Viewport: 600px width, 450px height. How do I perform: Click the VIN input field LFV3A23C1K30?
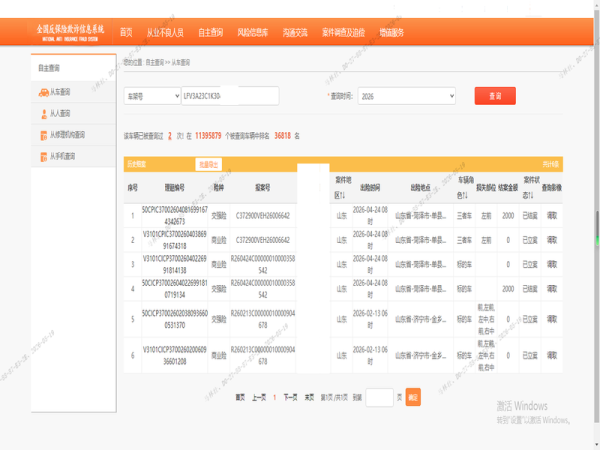(x=230, y=96)
